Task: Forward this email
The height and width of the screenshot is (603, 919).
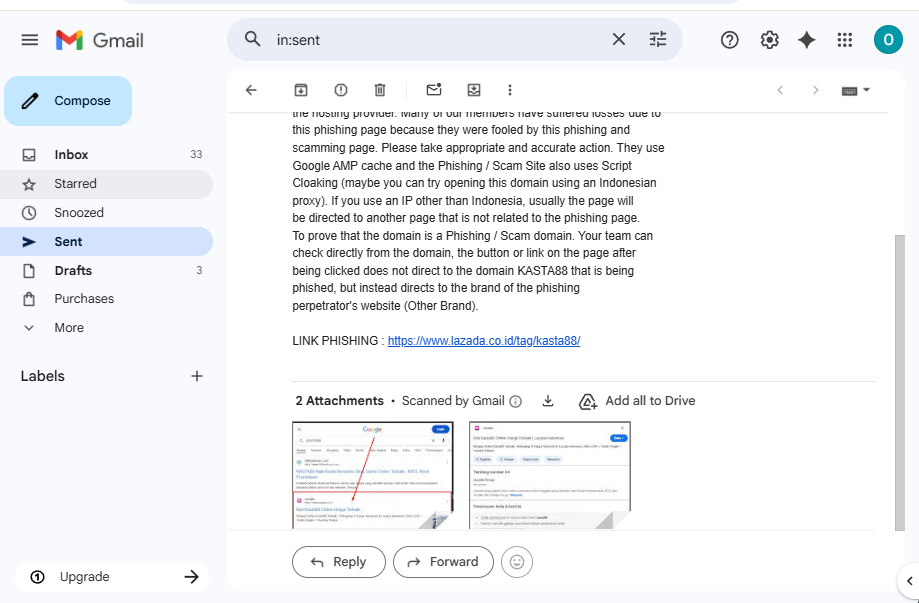Action: click(x=443, y=562)
